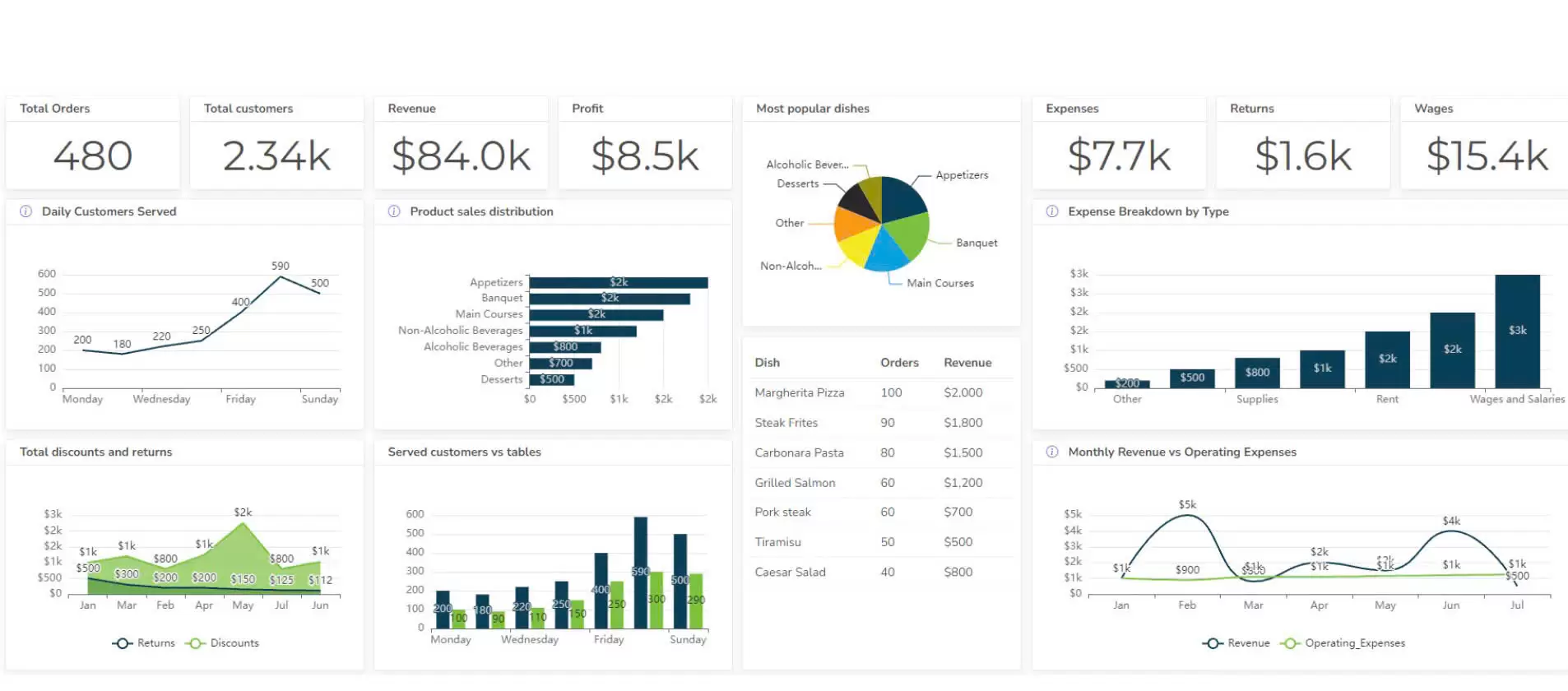Sort table by the Orders column header

coord(899,363)
